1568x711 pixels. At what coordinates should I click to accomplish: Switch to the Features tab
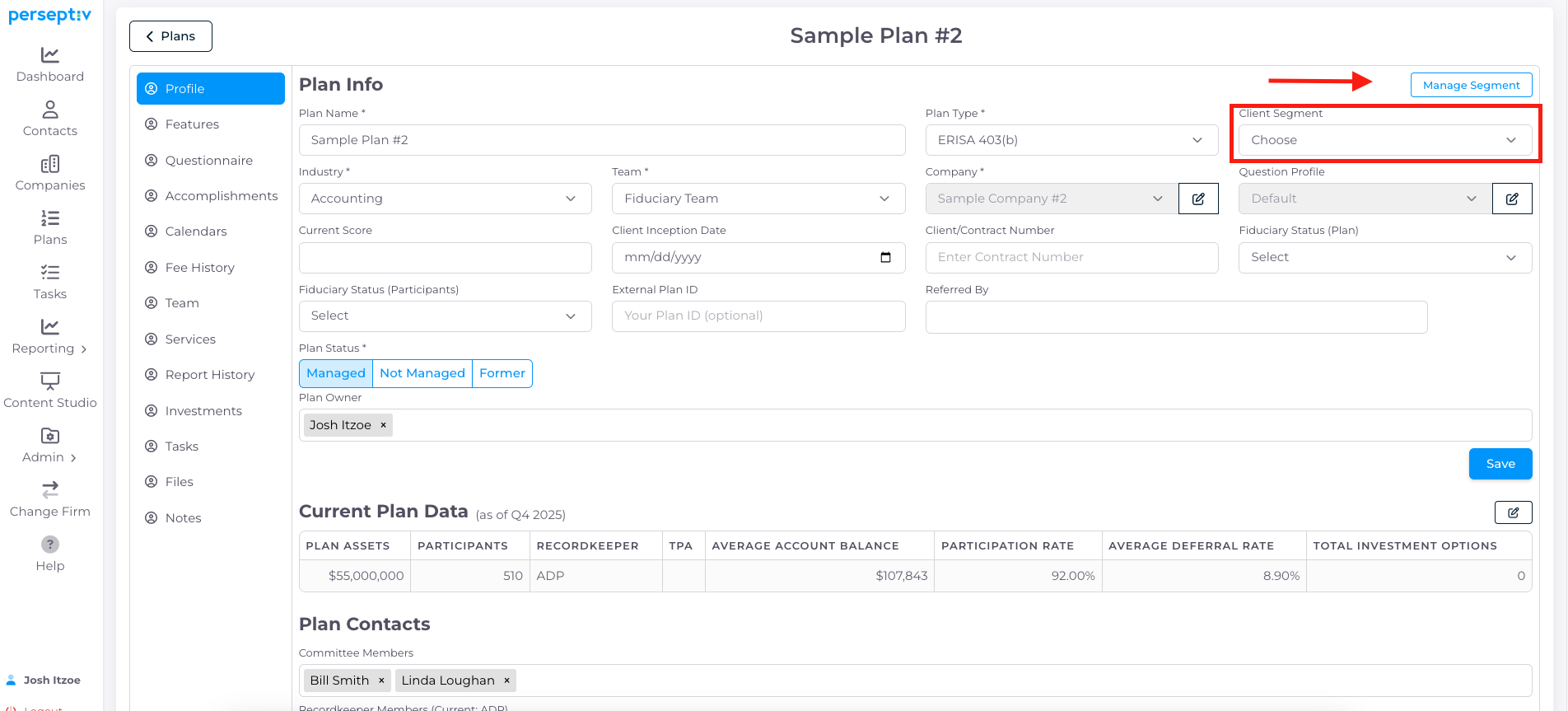[x=211, y=124]
